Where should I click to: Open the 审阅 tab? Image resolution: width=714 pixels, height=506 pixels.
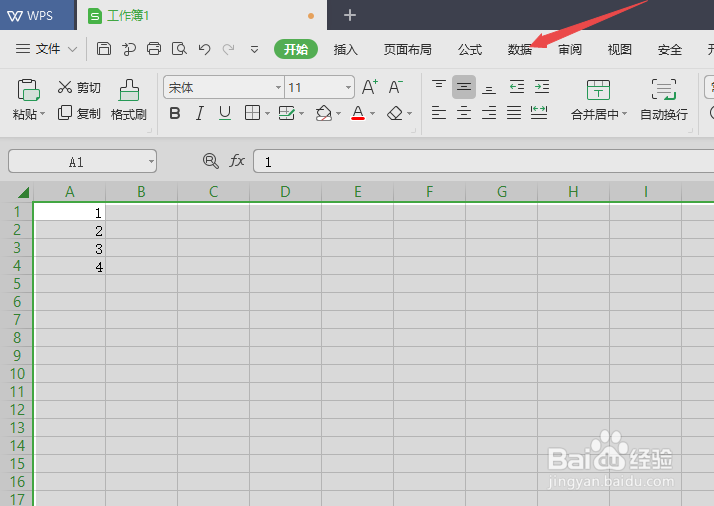point(570,49)
